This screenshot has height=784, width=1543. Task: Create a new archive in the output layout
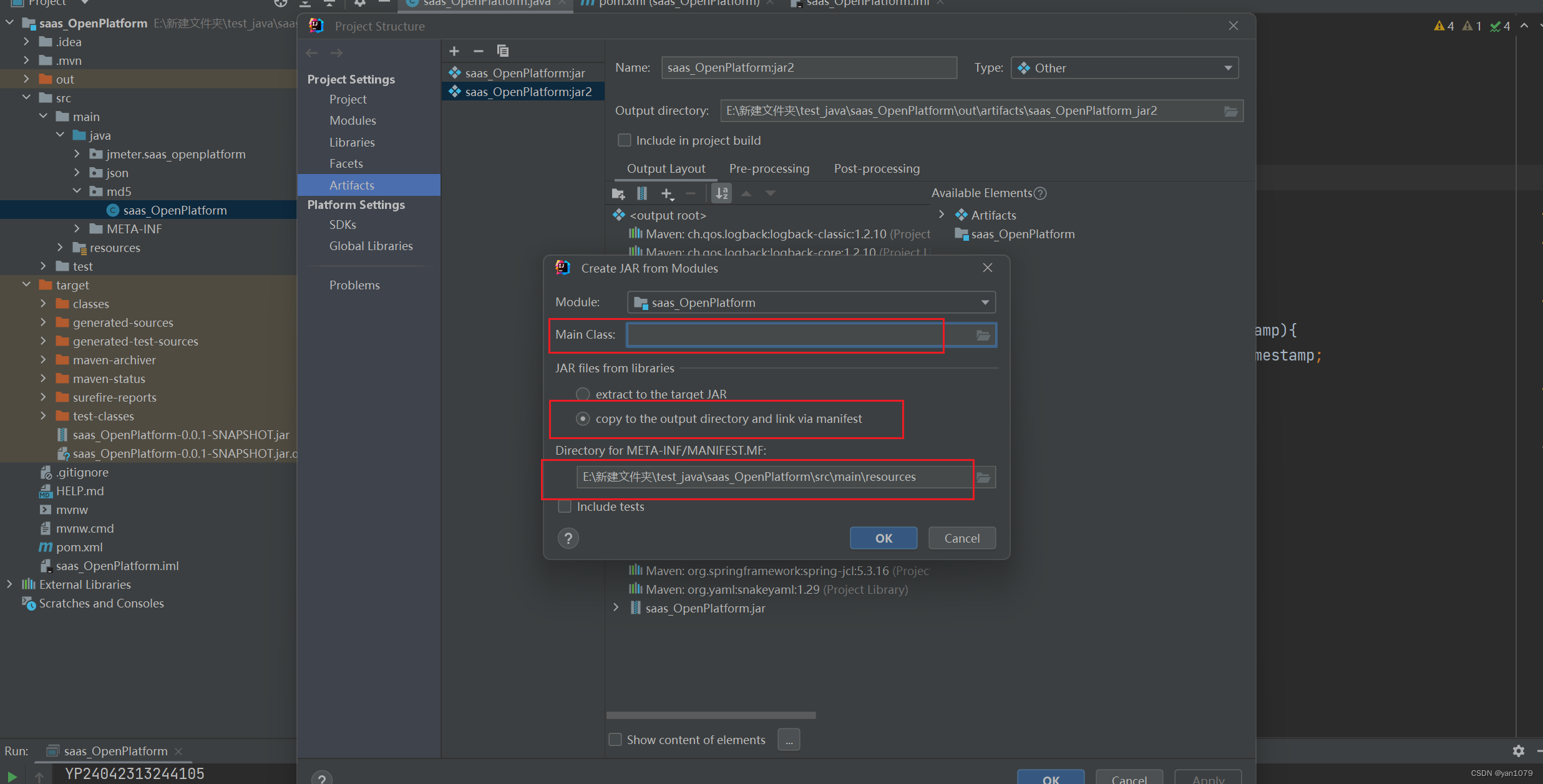[x=641, y=193]
